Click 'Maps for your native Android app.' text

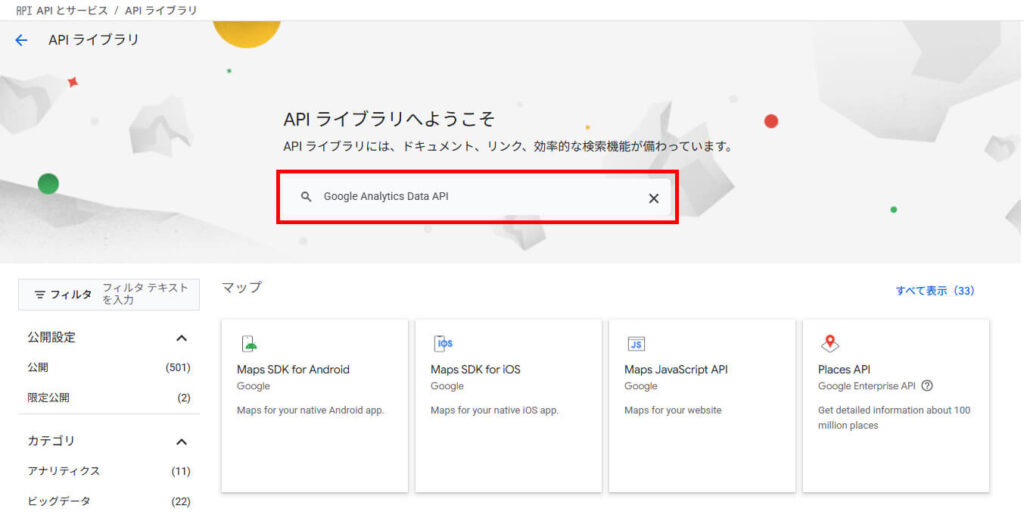pyautogui.click(x=310, y=411)
